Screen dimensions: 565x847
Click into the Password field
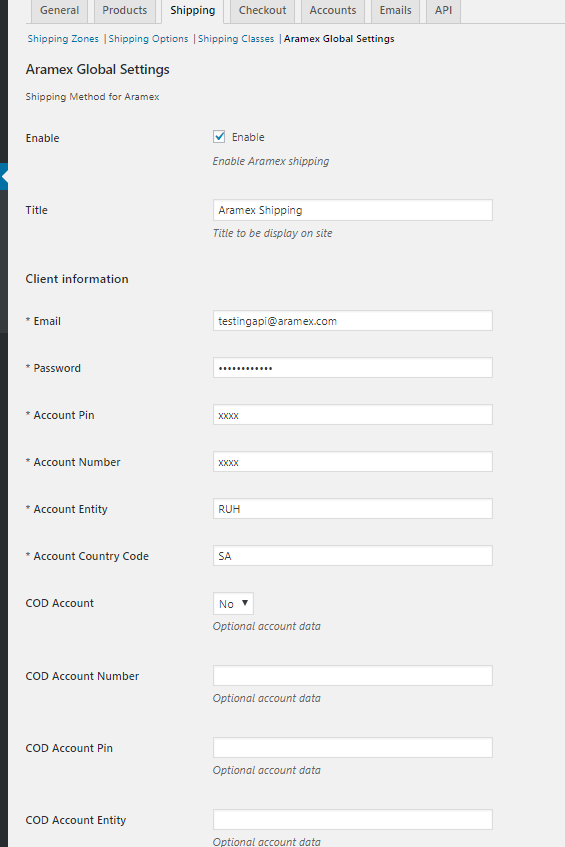353,368
